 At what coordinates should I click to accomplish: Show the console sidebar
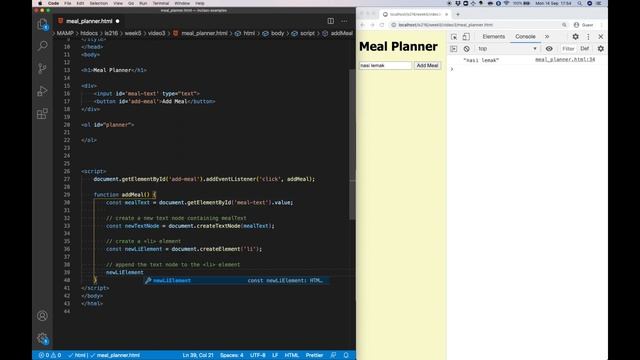[453, 49]
